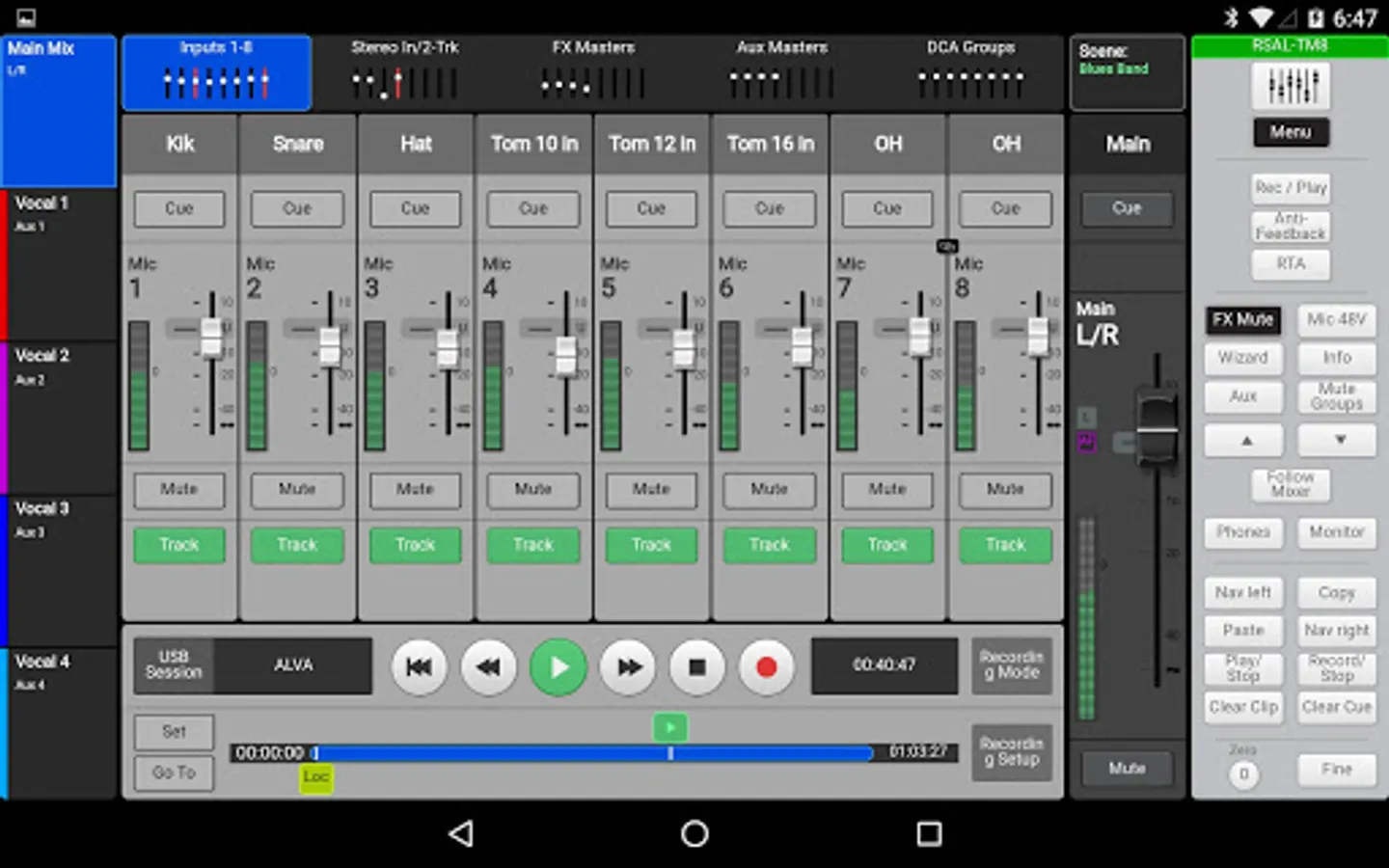This screenshot has height=868, width=1389.
Task: Open the DCA Groups view
Action: (970, 73)
